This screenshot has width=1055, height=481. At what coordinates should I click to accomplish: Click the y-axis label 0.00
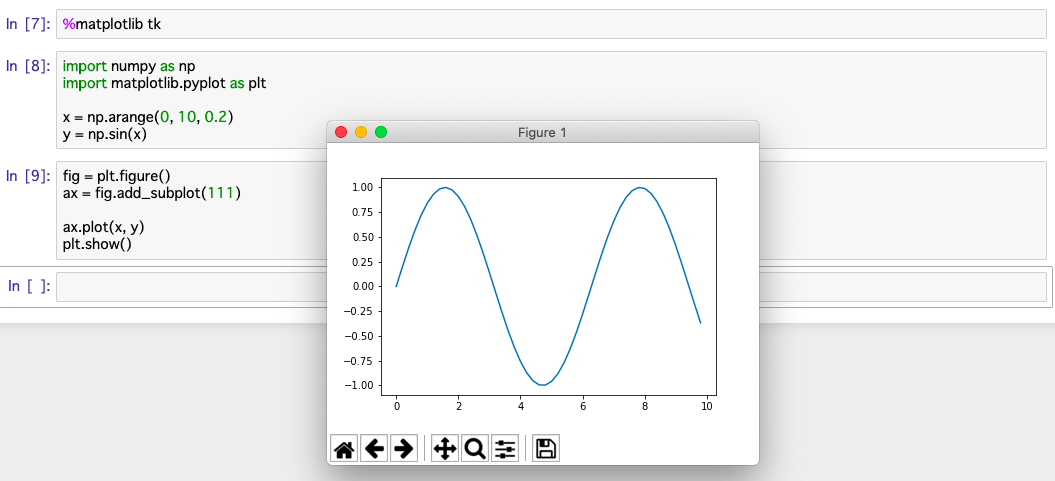coord(363,287)
